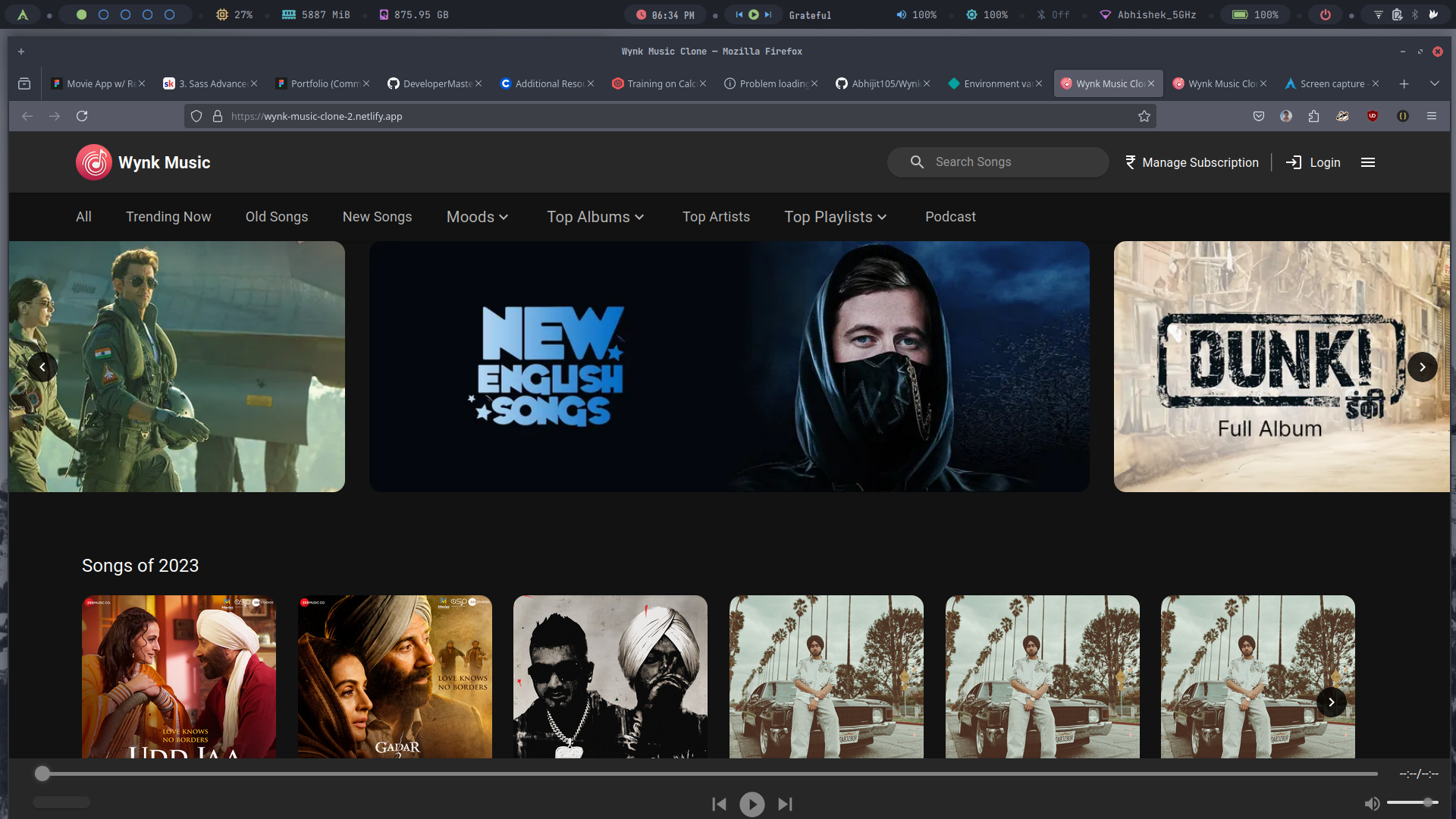This screenshot has width=1456, height=819.
Task: Click the Wynk Music logo icon
Action: point(94,162)
